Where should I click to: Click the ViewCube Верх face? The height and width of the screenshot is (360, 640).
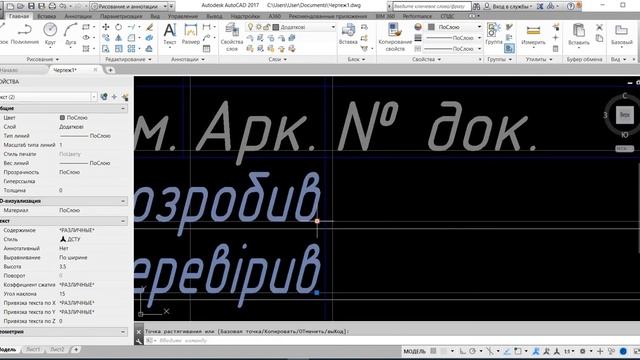624,115
